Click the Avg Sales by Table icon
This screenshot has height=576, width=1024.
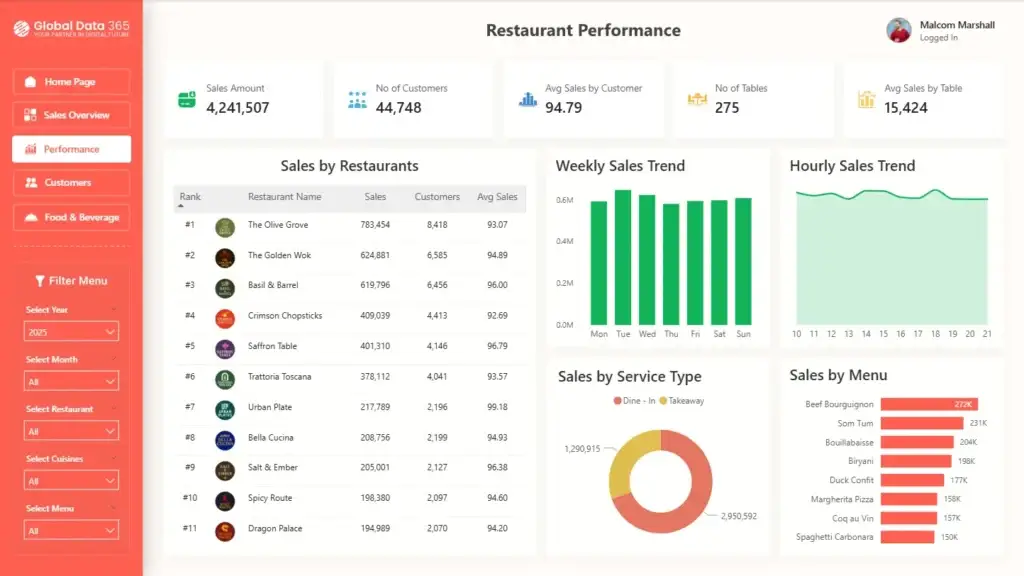[x=866, y=99]
